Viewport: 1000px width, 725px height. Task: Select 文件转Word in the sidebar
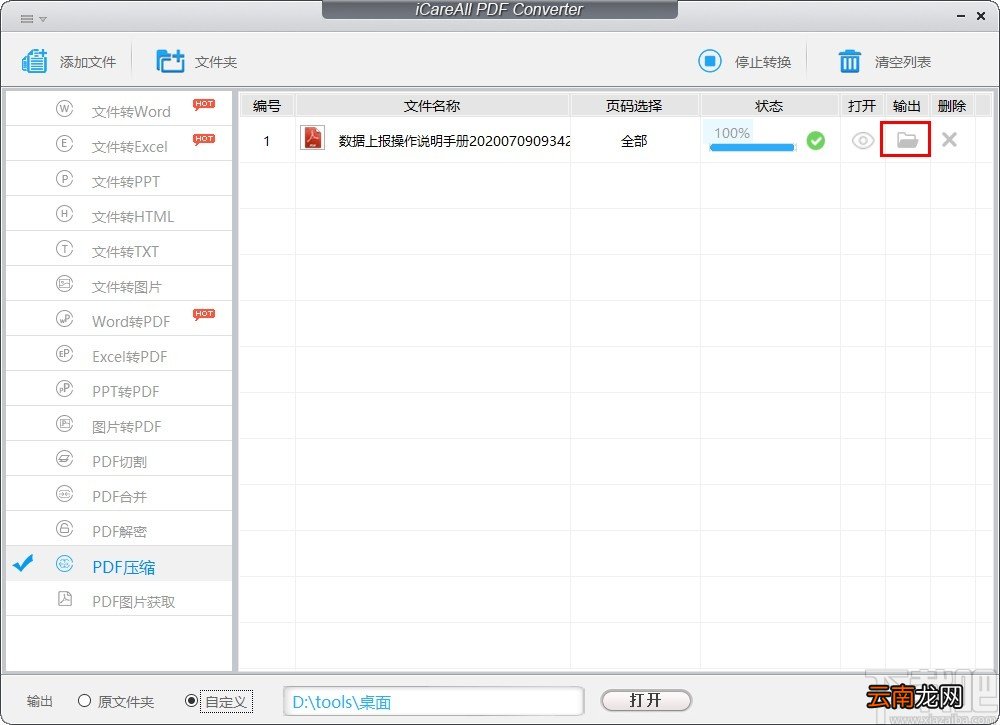point(119,109)
